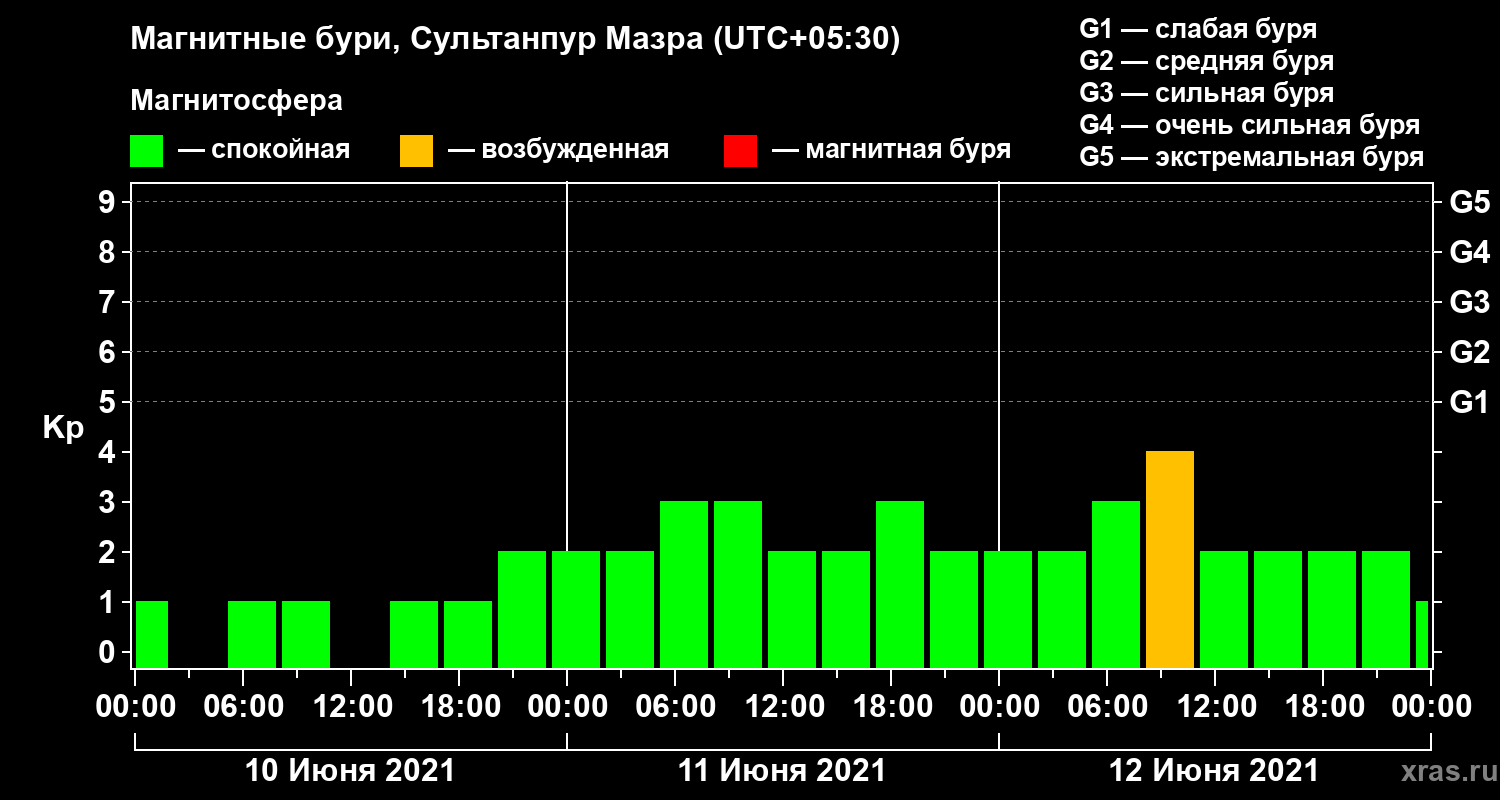Image resolution: width=1500 pixels, height=800 pixels.
Task: Click the 'G5' label on the right axis
Action: 1470,203
